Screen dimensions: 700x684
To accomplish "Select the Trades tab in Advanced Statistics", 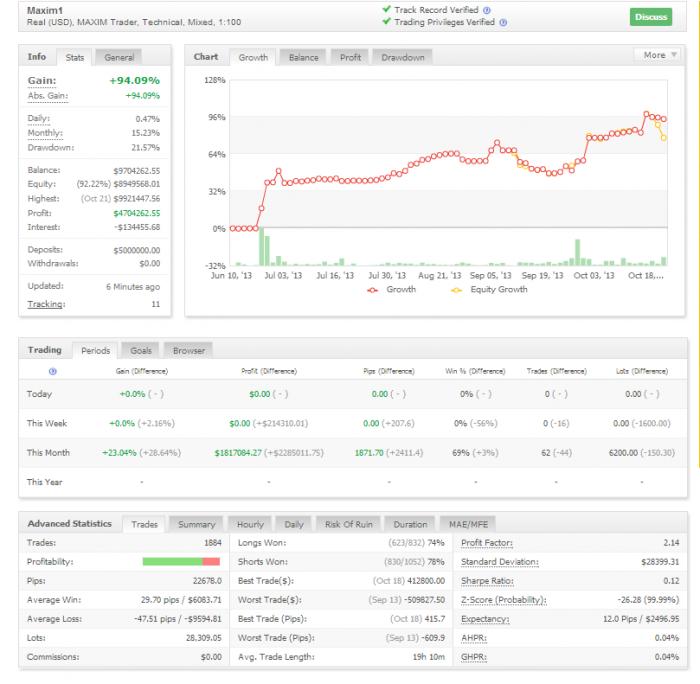I will tap(144, 525).
